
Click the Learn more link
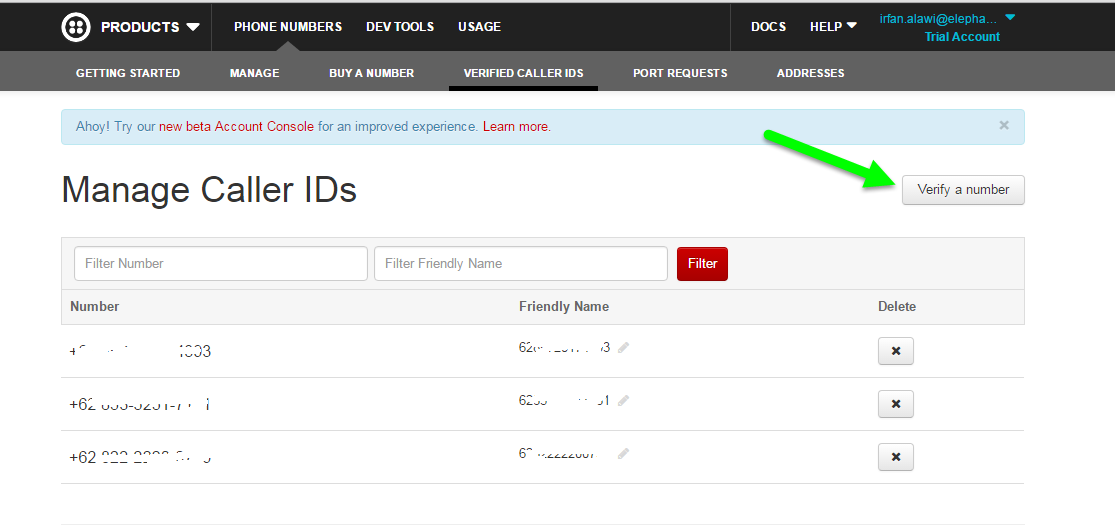516,127
